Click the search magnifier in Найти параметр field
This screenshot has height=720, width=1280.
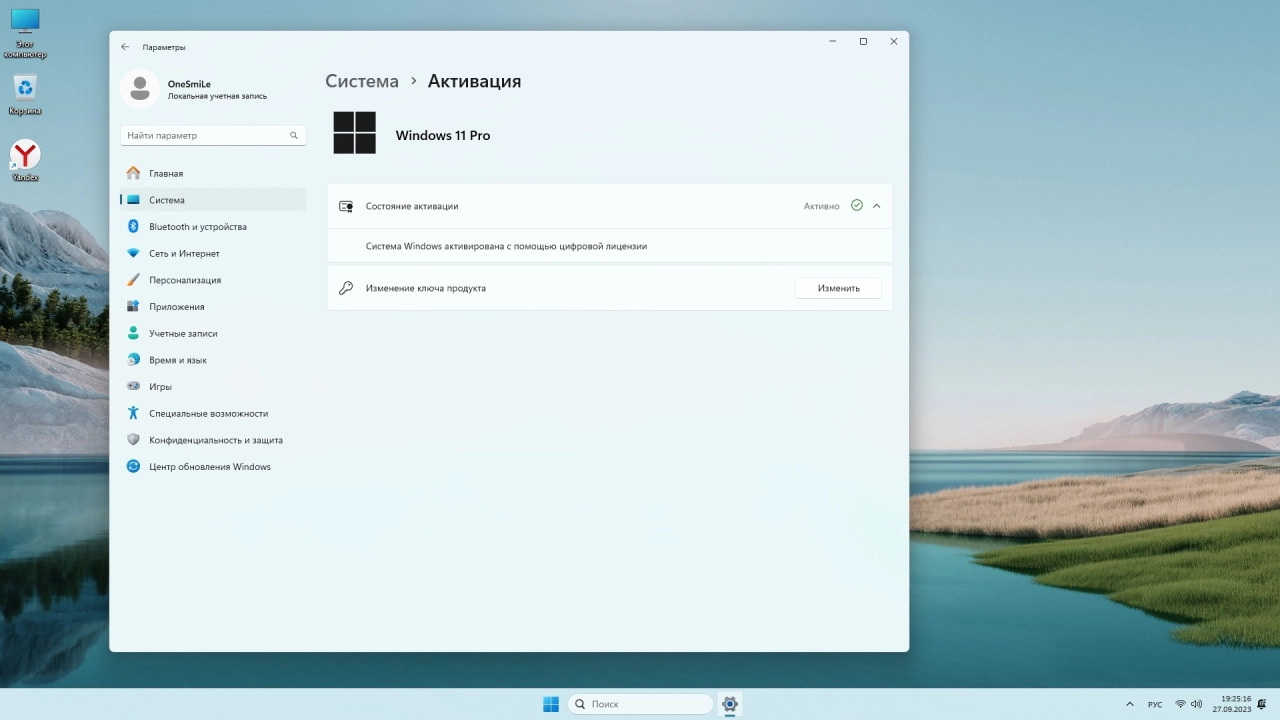pyautogui.click(x=294, y=135)
